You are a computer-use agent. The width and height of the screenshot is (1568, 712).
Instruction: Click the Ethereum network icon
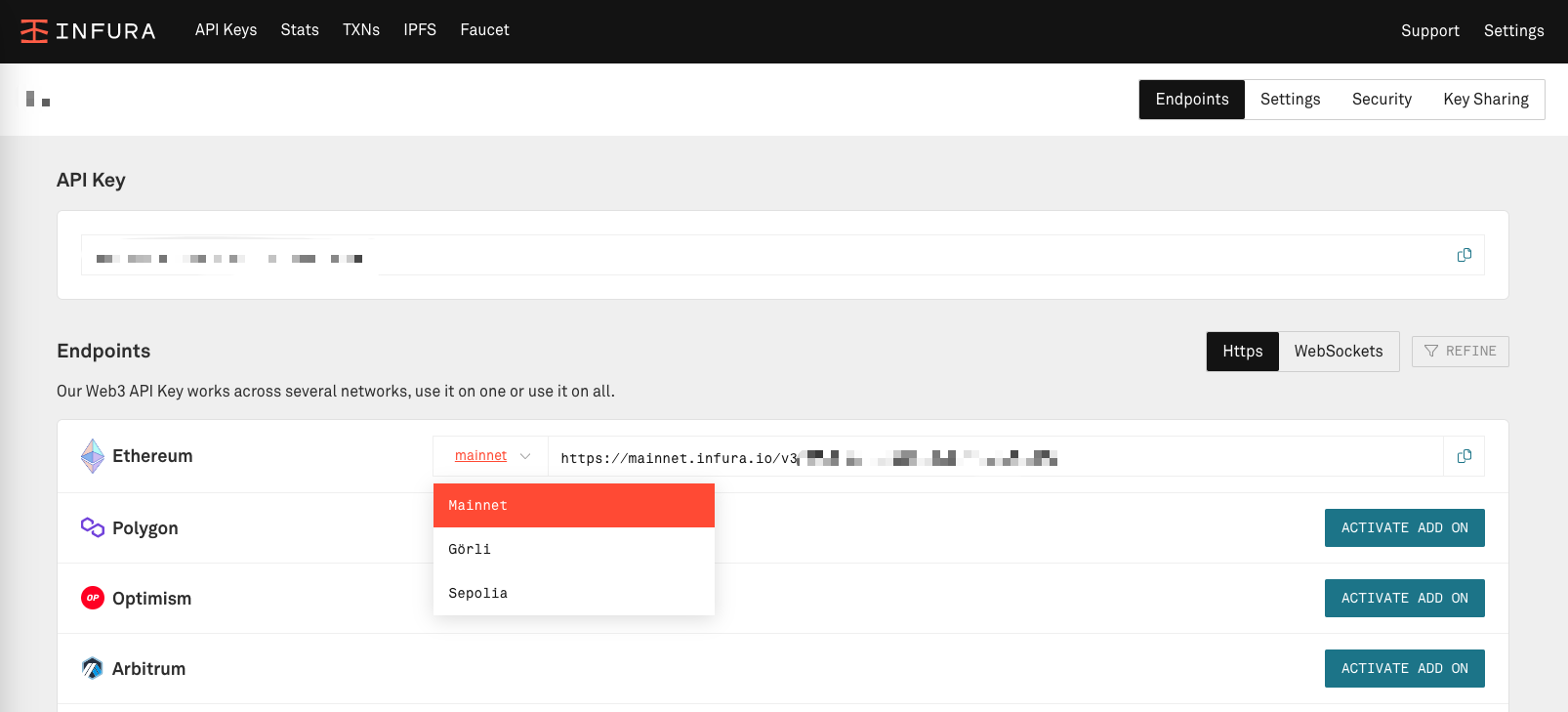pyautogui.click(x=93, y=456)
